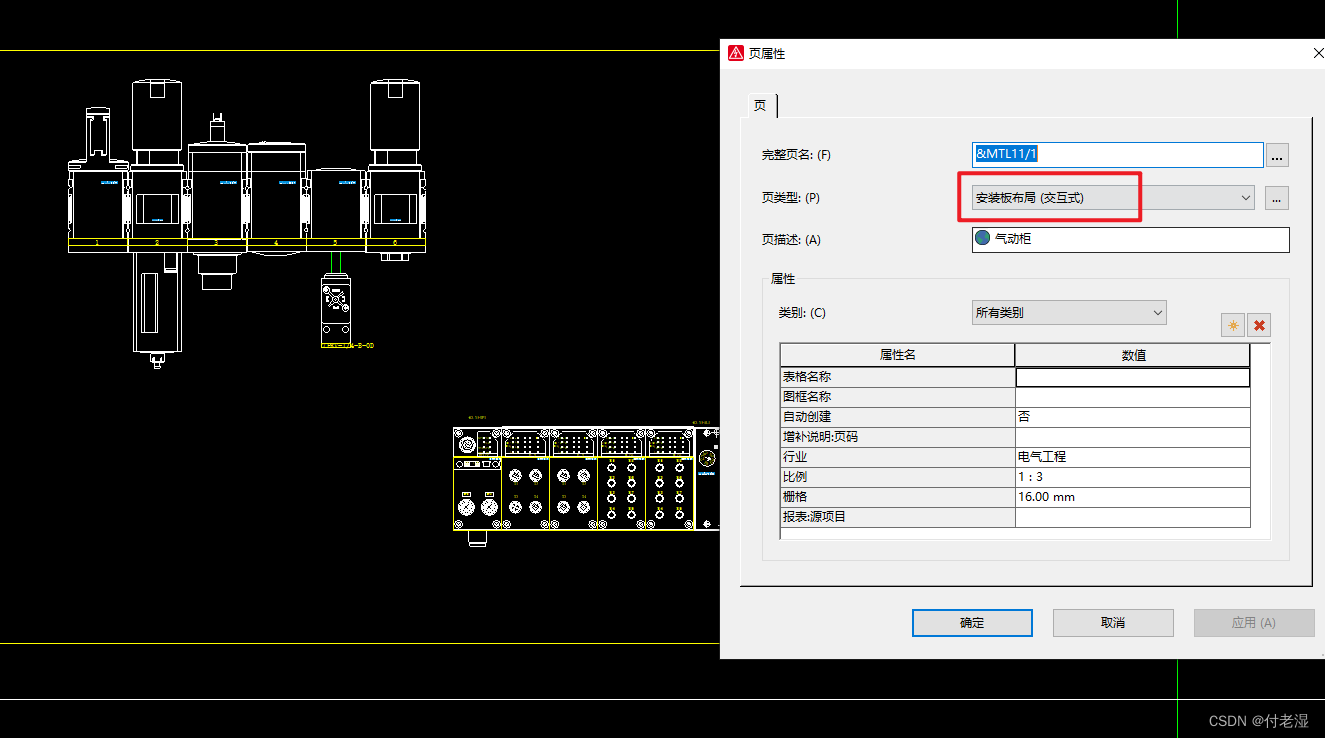Select the &MTL11/1 page name input field
The width and height of the screenshot is (1325, 738).
point(1116,154)
